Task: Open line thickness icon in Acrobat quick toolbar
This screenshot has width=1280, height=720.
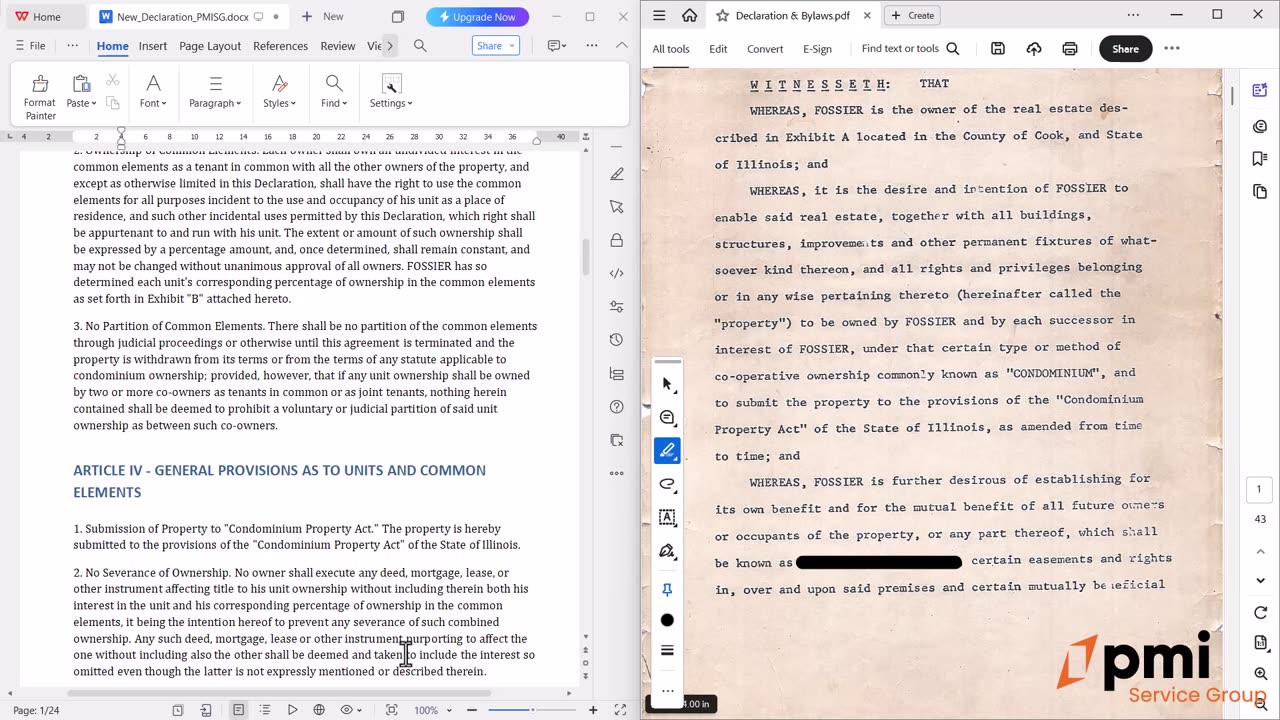Action: [667, 651]
